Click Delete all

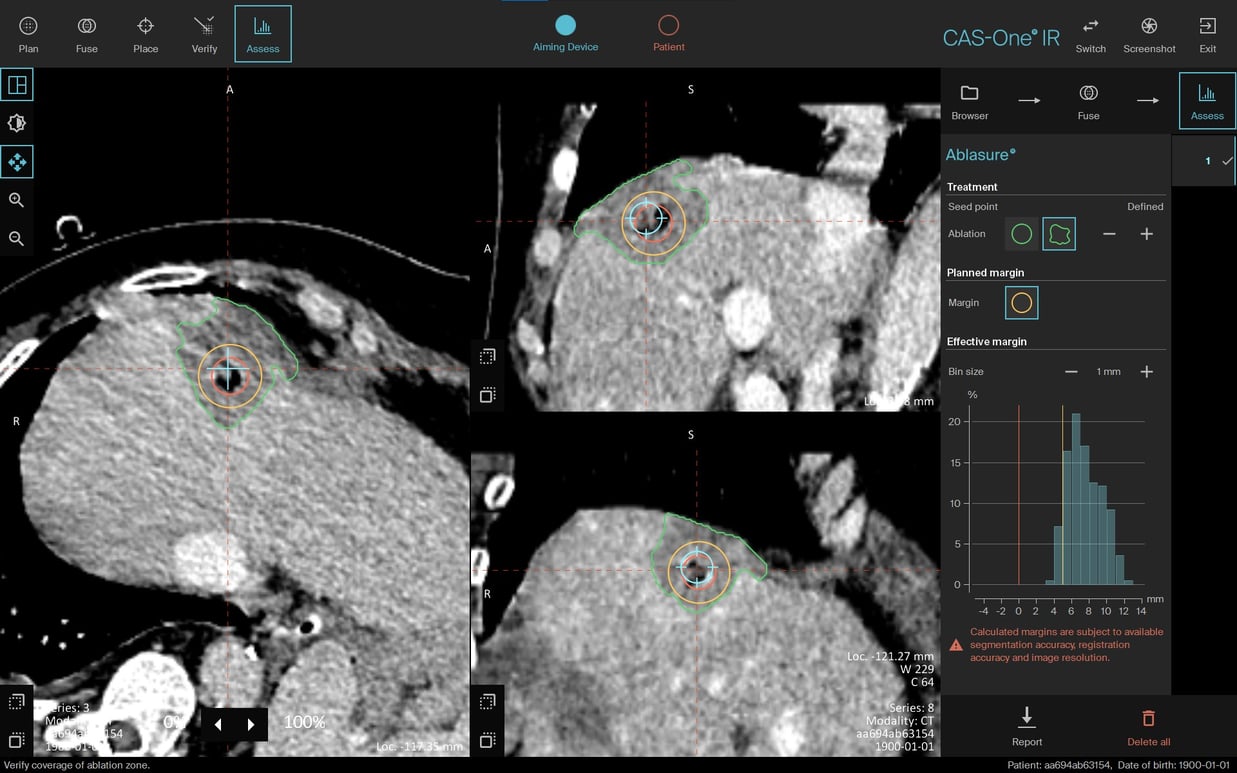(1148, 726)
